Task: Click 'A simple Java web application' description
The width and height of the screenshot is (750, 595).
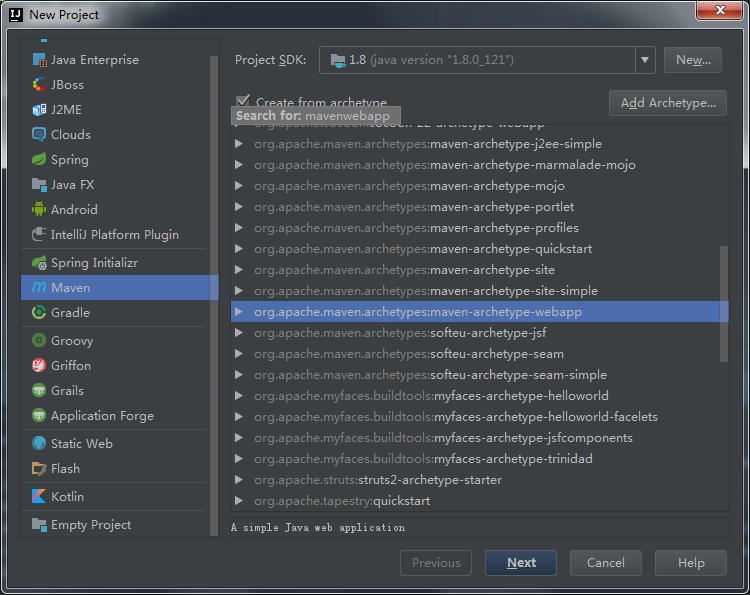Action: coord(318,528)
